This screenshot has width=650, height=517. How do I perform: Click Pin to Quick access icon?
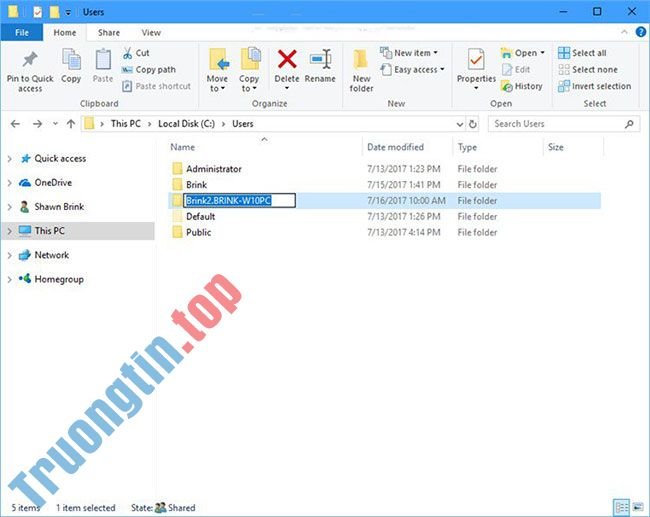pos(30,60)
